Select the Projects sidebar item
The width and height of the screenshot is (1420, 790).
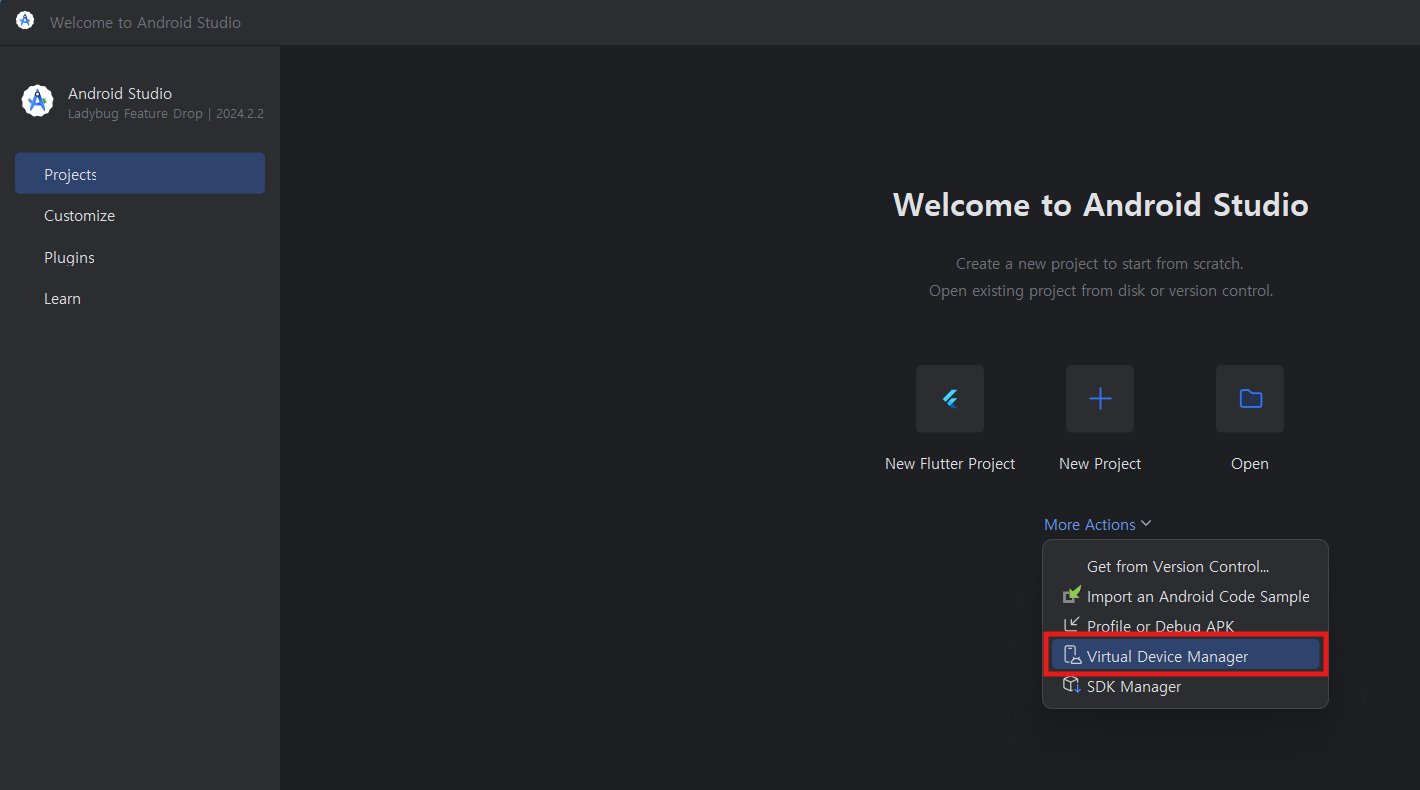click(x=140, y=173)
